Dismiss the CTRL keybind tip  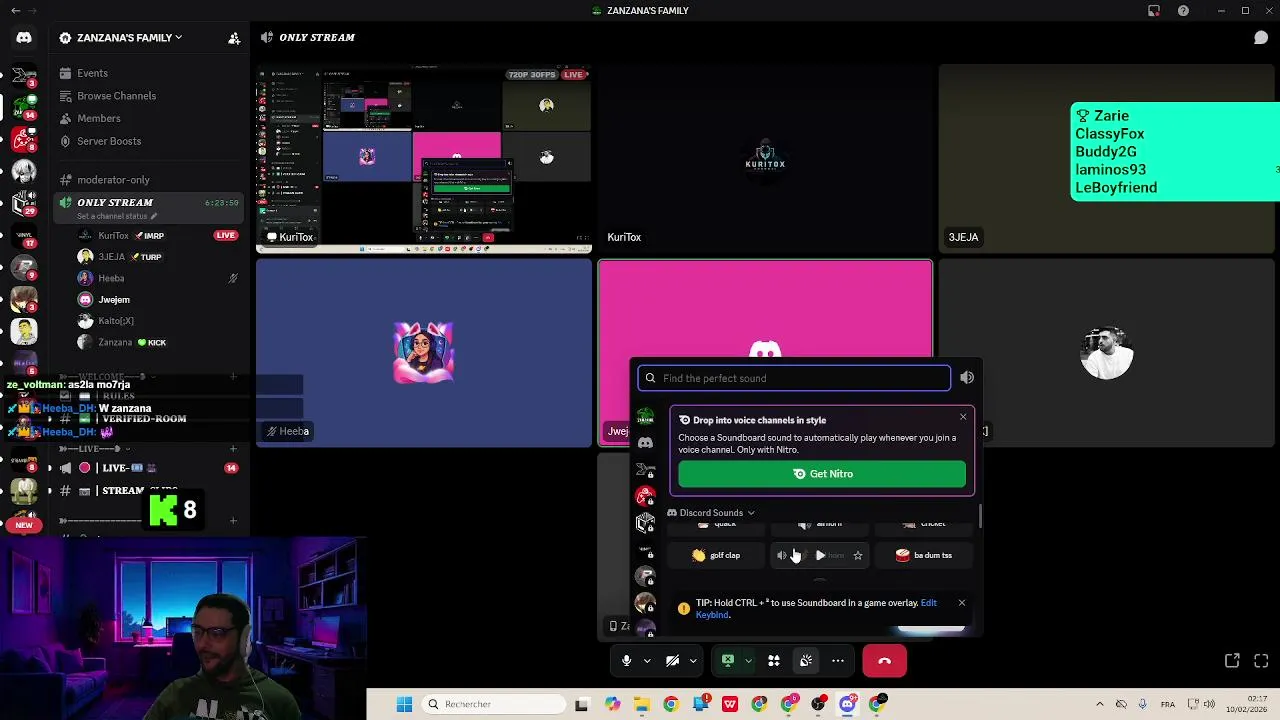coord(962,603)
